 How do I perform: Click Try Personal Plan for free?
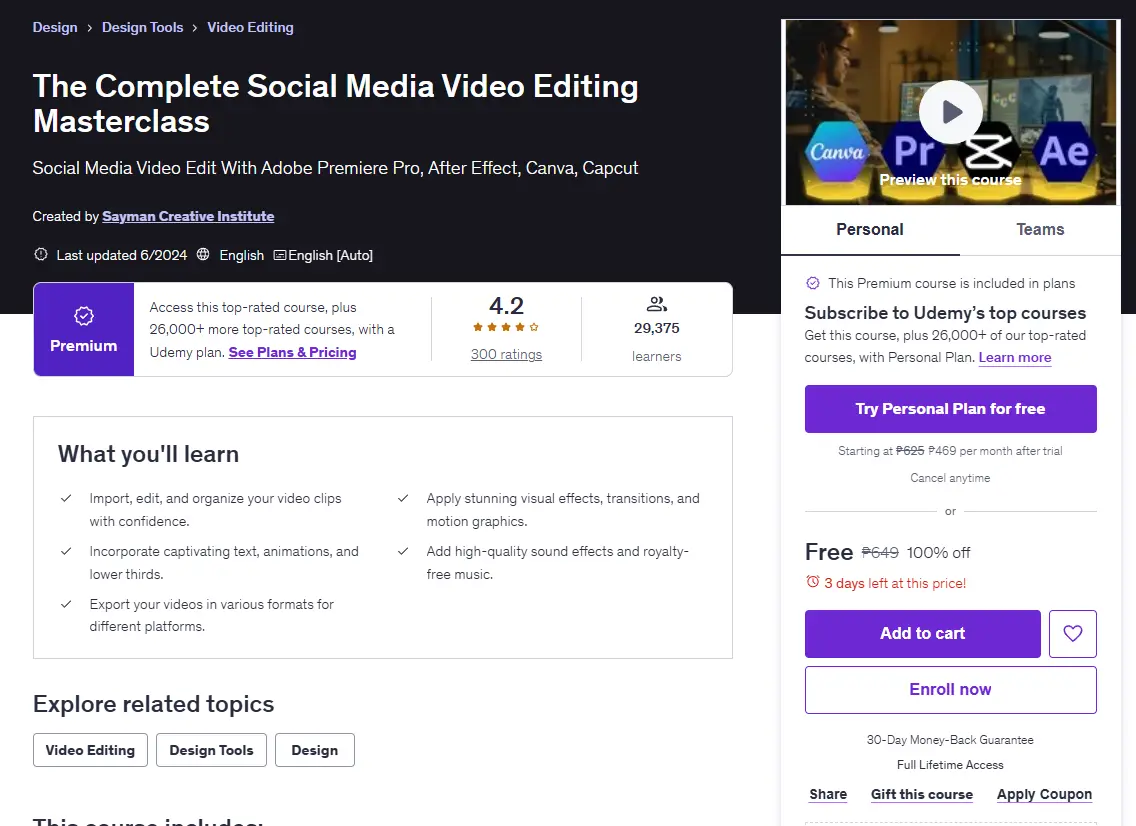[951, 409]
